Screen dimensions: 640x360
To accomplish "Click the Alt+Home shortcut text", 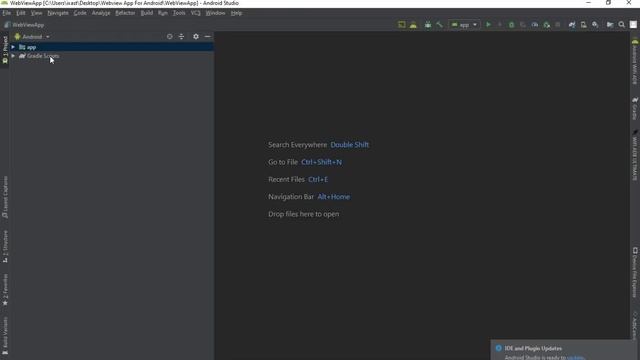I will (x=333, y=197).
